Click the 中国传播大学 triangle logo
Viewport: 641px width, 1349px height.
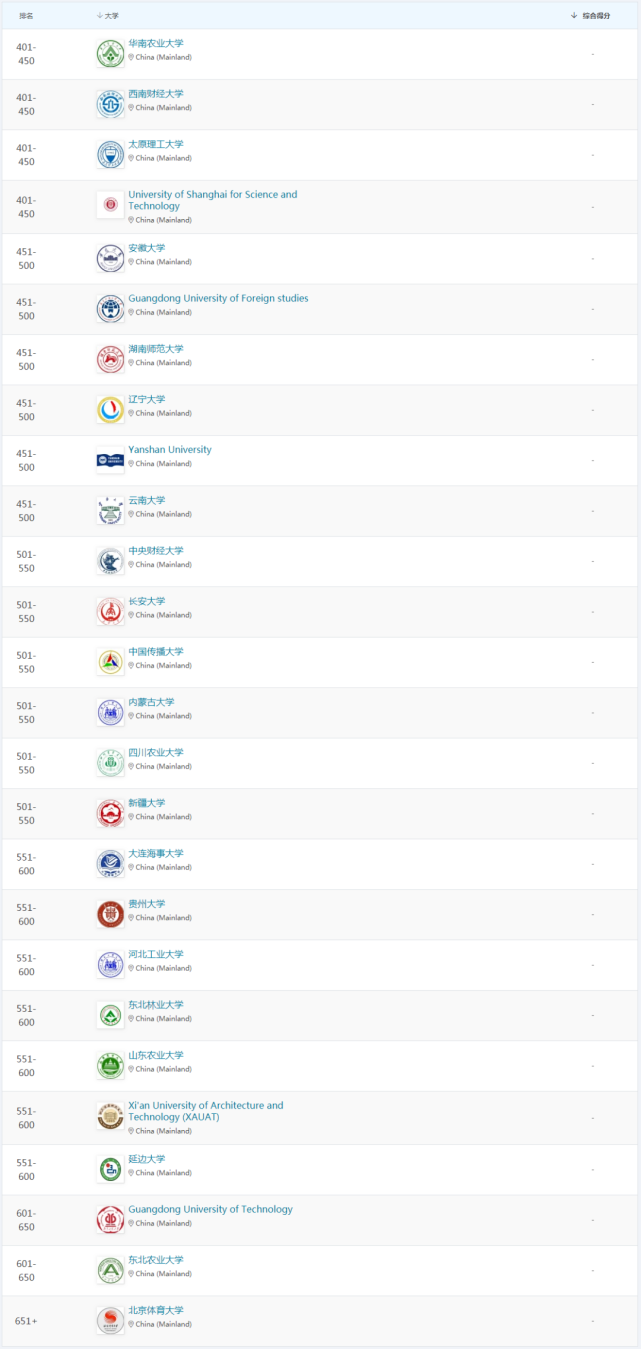click(x=110, y=662)
